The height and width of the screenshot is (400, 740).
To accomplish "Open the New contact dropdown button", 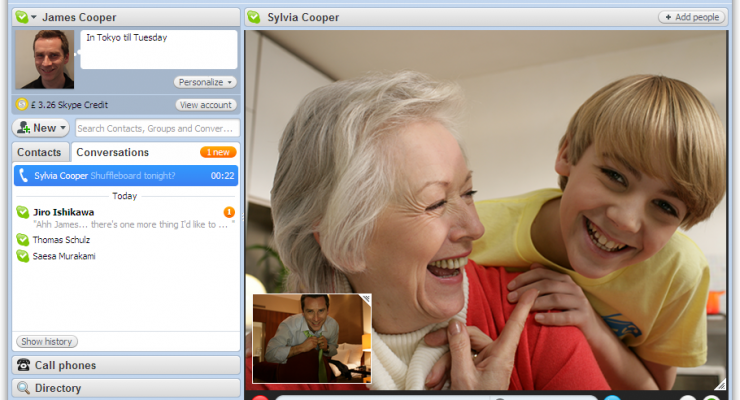I will tap(40, 128).
